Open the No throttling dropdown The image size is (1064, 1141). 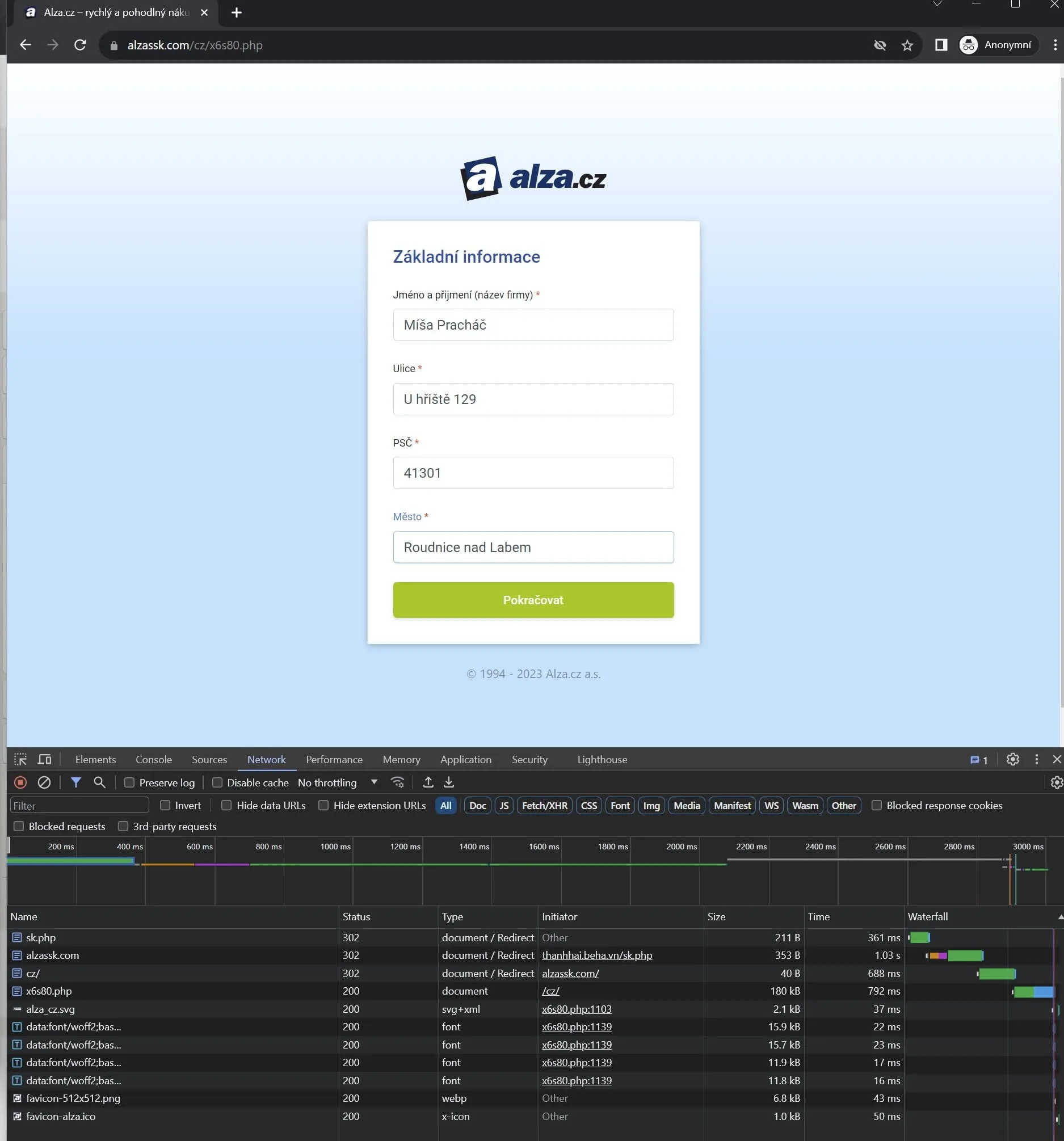coord(338,782)
